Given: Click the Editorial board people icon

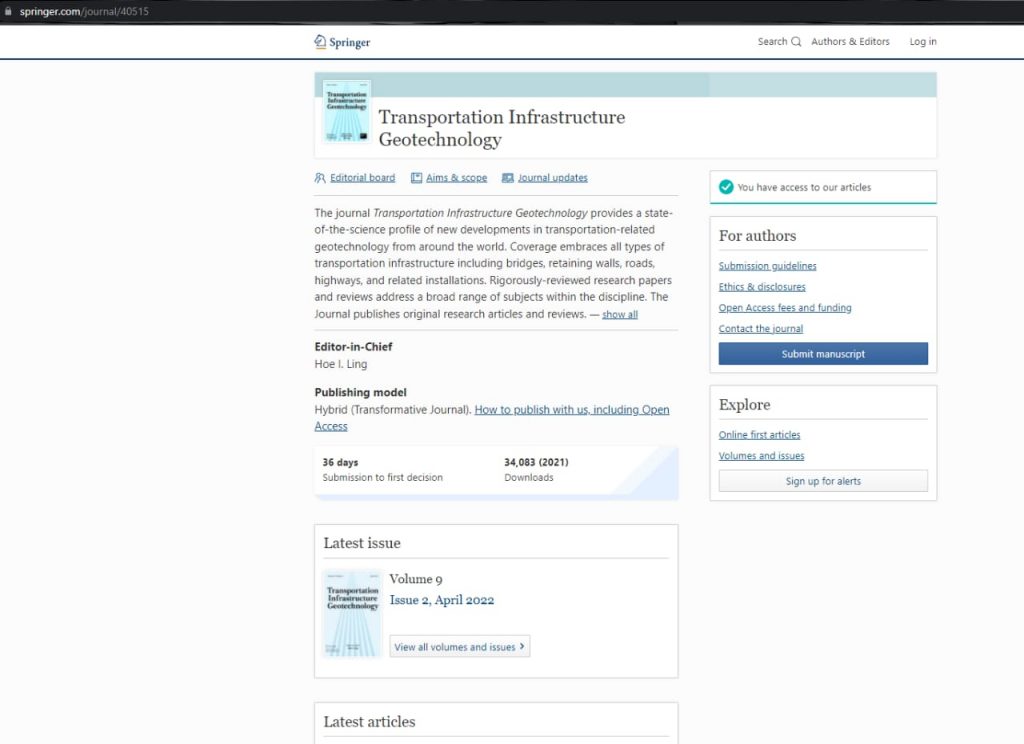Looking at the screenshot, I should point(320,178).
